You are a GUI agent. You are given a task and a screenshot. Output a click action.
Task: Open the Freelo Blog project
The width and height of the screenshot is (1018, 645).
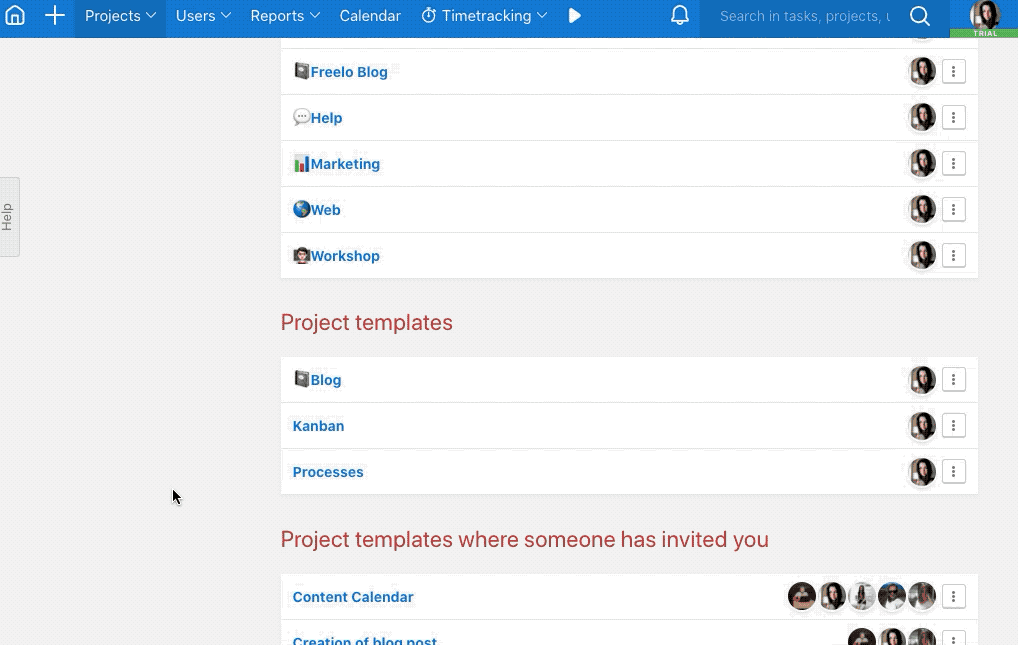[349, 72]
